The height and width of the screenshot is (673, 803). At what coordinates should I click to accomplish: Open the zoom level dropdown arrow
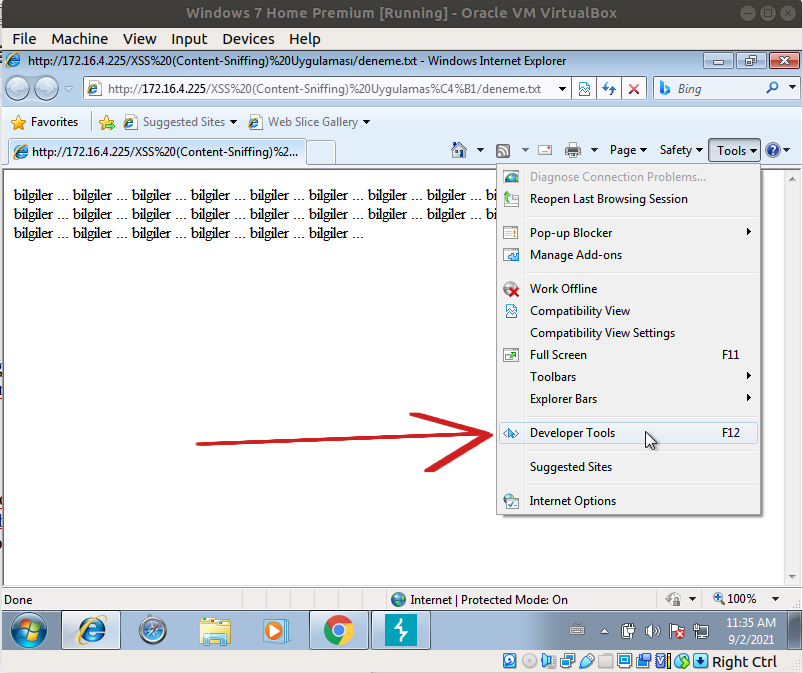pyautogui.click(x=775, y=599)
